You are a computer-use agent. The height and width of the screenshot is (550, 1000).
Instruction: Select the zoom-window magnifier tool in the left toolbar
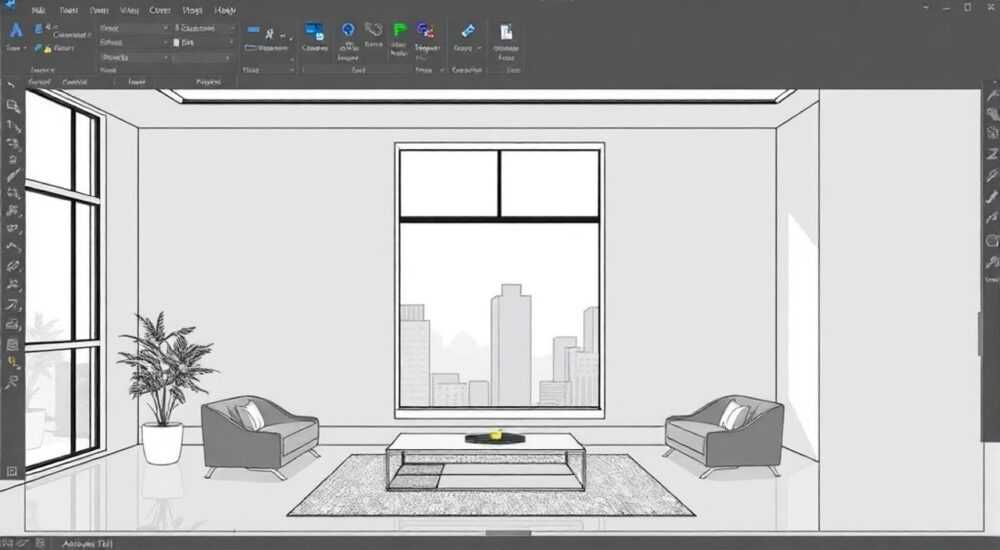(12, 106)
